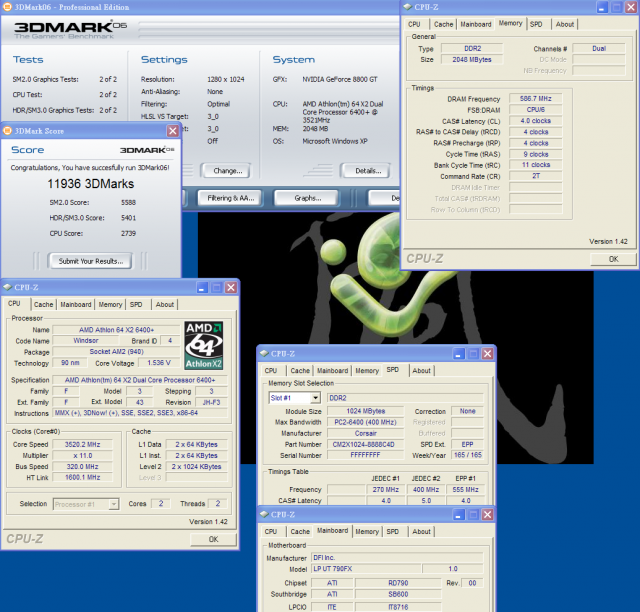Click Filtering & AA... button
The height and width of the screenshot is (612, 640).
[231, 198]
